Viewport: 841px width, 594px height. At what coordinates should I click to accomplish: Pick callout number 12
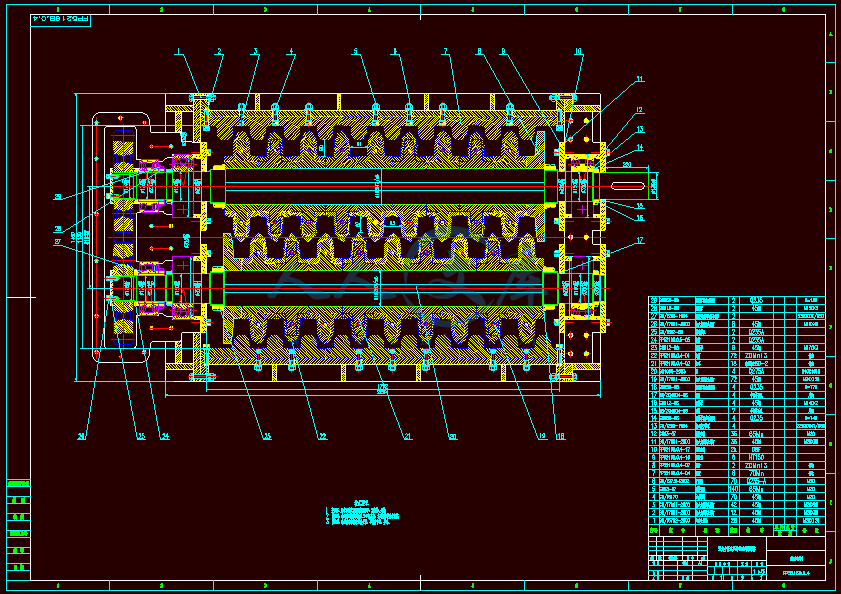coord(639,110)
